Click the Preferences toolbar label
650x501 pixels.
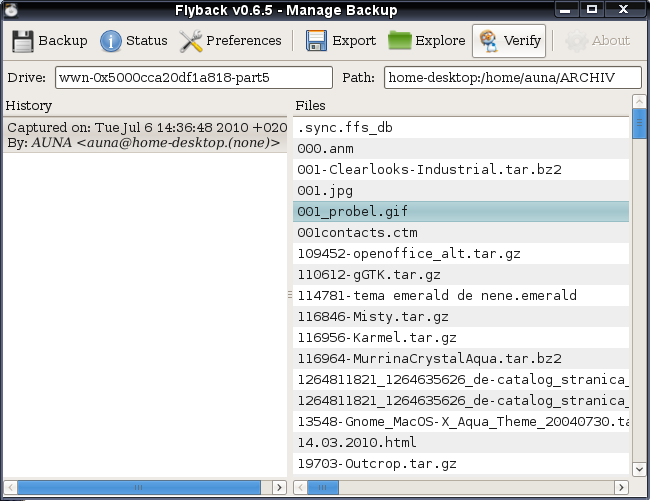click(x=244, y=41)
